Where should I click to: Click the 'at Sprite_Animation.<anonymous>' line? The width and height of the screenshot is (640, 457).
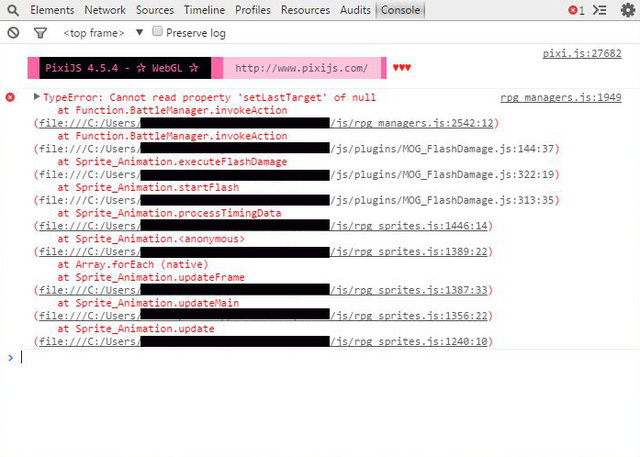(x=151, y=239)
